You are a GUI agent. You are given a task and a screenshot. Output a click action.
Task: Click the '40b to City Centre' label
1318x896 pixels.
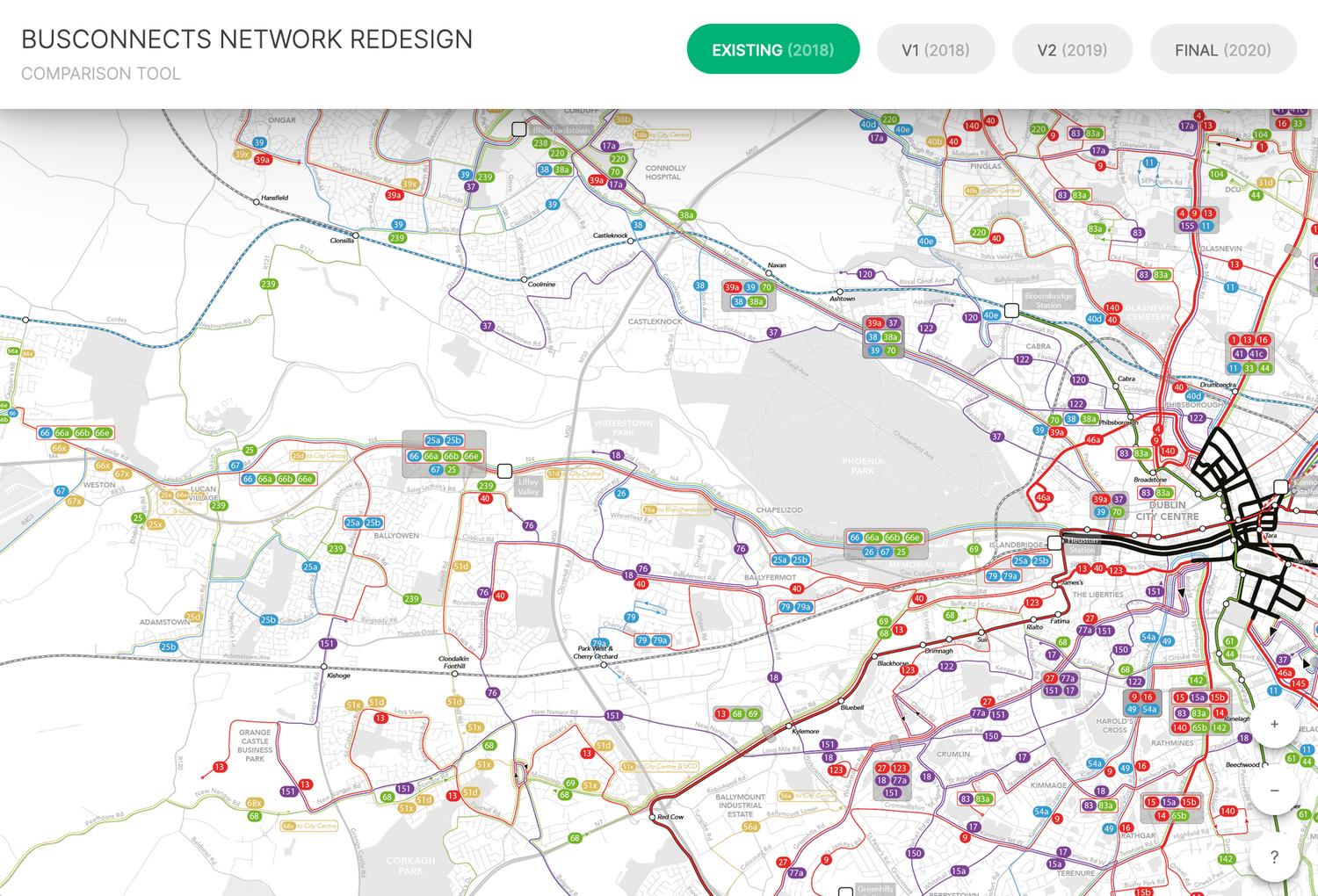[993, 191]
